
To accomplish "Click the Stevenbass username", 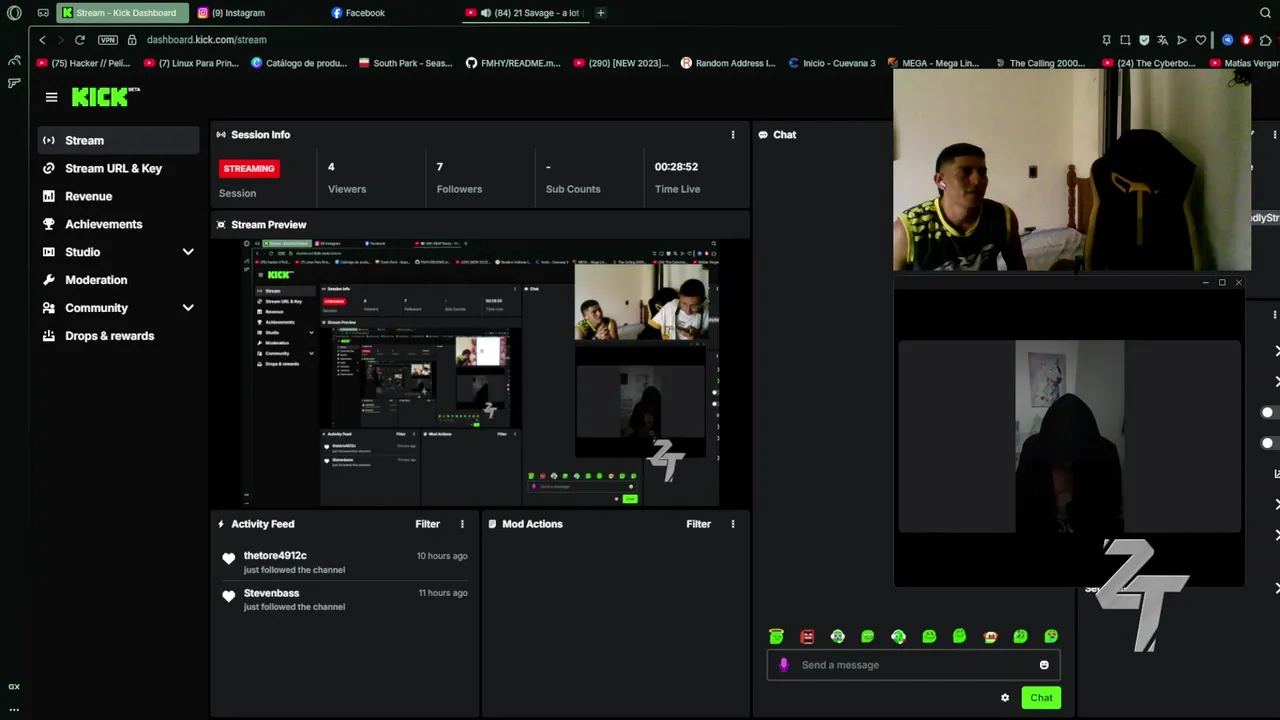I will pyautogui.click(x=271, y=593).
